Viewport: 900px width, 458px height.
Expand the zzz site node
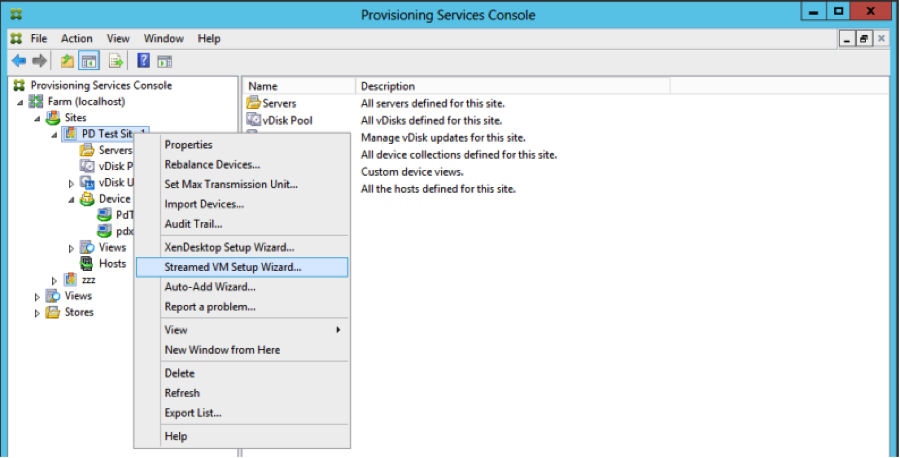(55, 280)
